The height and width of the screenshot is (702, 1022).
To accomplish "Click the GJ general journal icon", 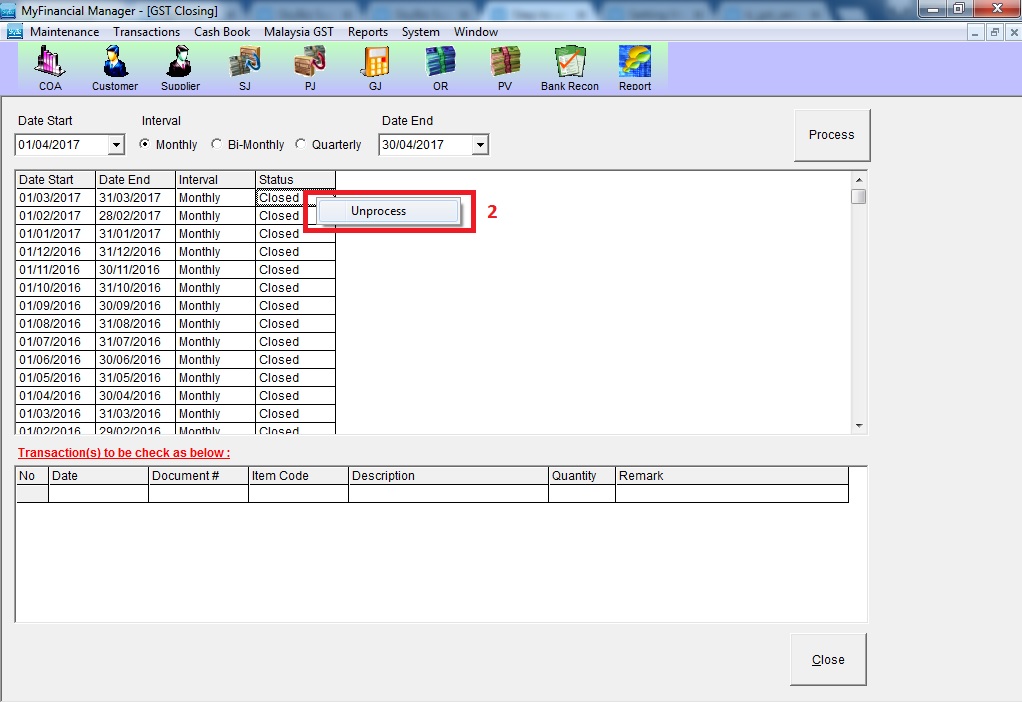I will point(375,67).
